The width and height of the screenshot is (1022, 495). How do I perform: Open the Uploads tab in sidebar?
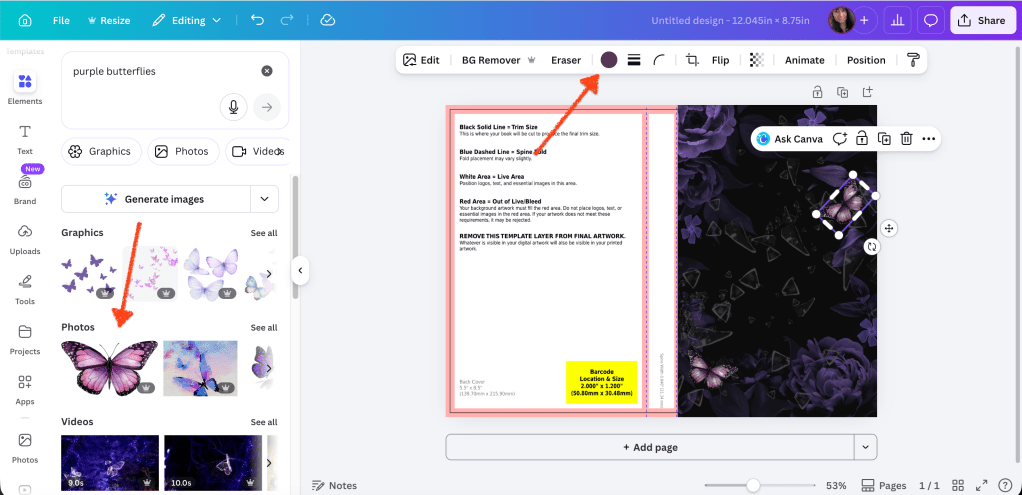tap(25, 239)
